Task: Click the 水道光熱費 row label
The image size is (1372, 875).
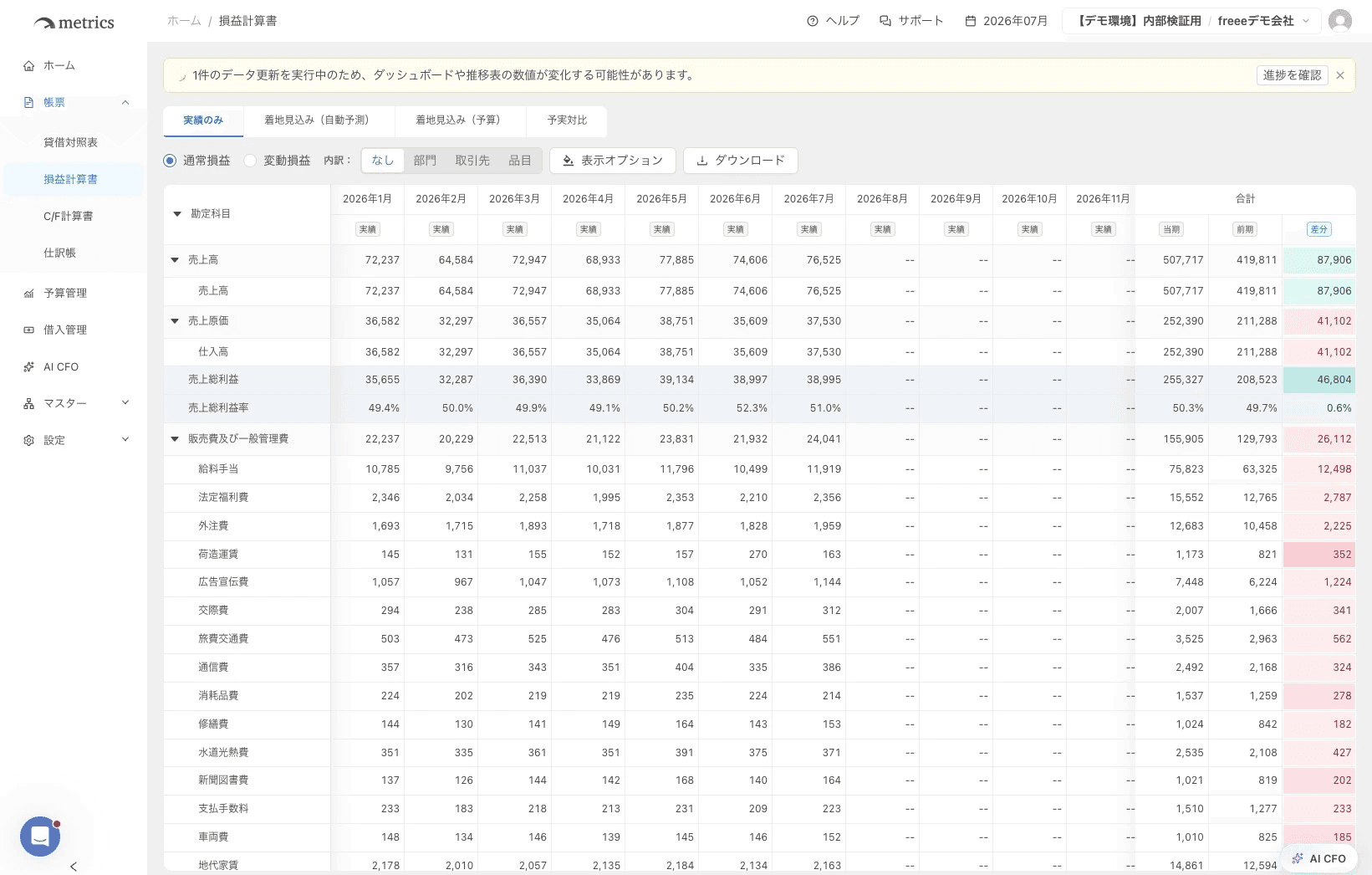Action: point(223,753)
